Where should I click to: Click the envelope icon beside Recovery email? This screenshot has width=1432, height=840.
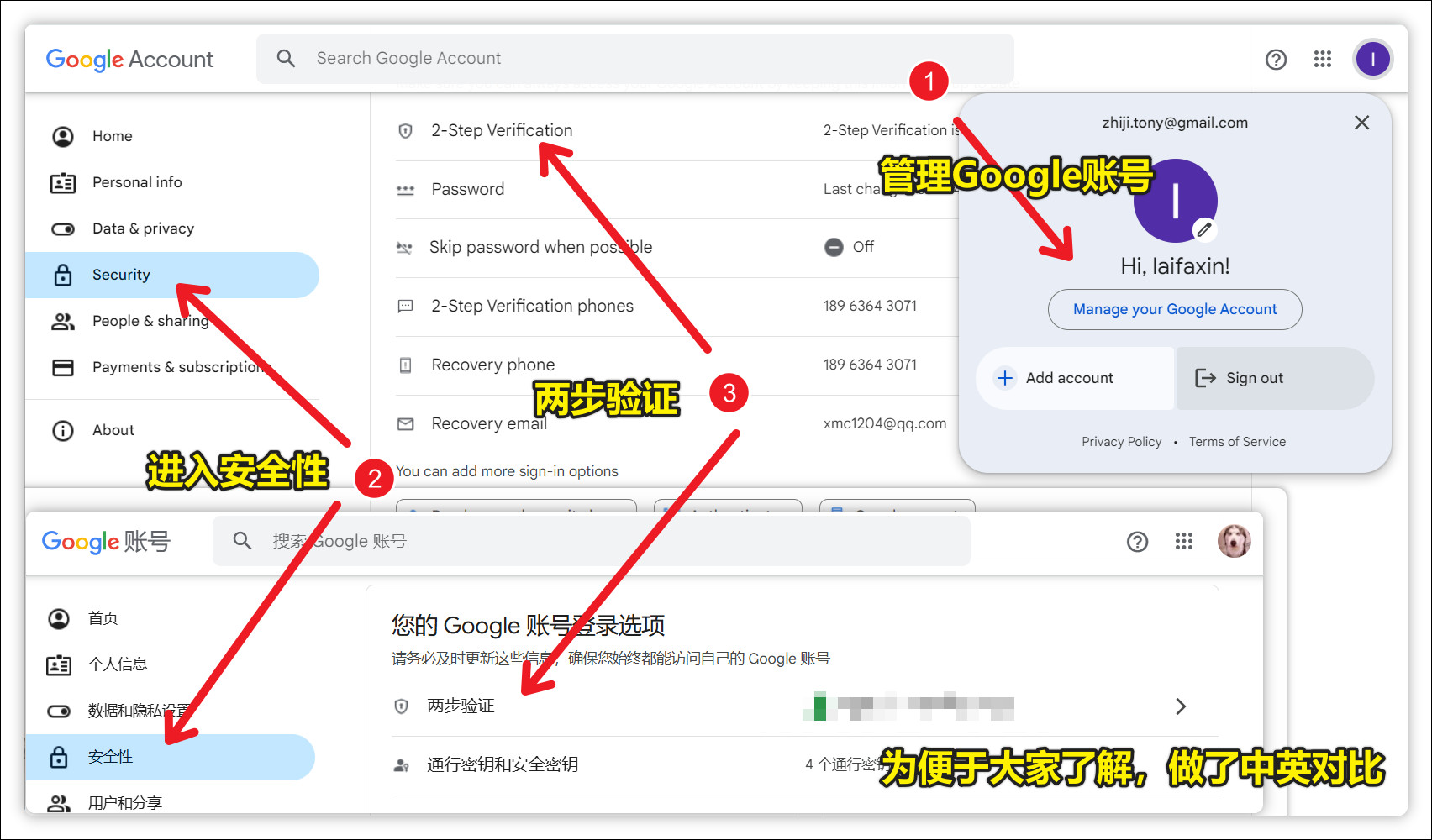[405, 424]
